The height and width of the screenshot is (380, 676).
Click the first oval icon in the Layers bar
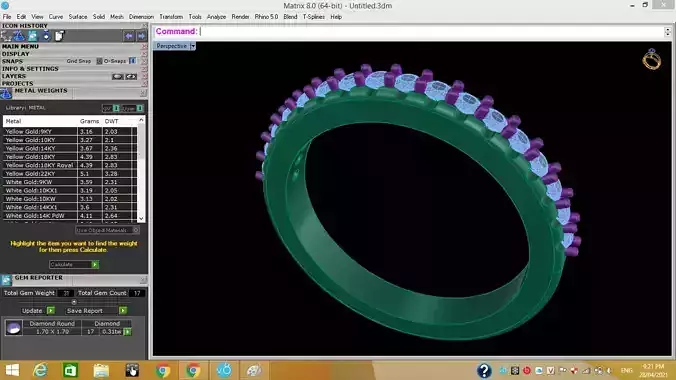pyautogui.click(x=118, y=76)
